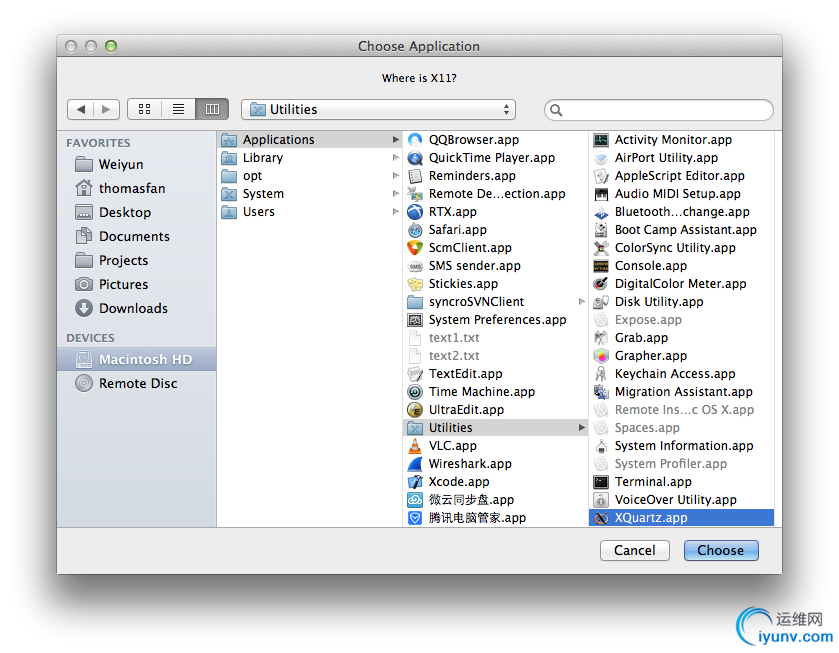Open Weiyun in Favorites sidebar
This screenshot has width=839, height=653.
136,164
